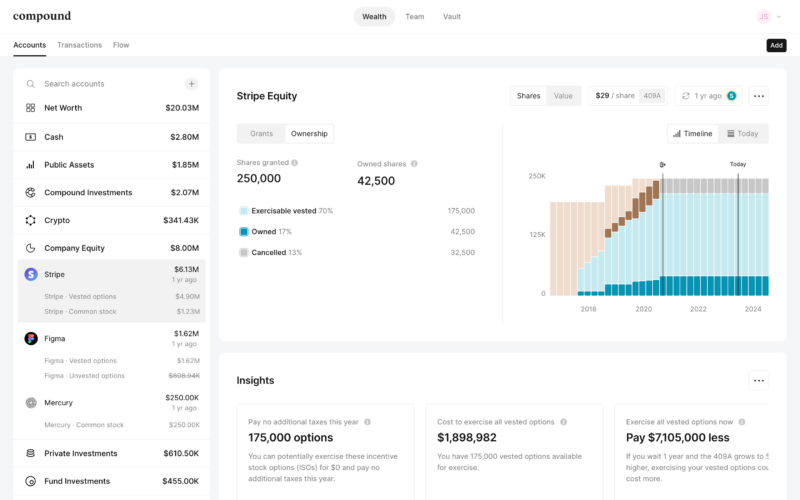
Task: Select the Grants segment
Action: 261,134
